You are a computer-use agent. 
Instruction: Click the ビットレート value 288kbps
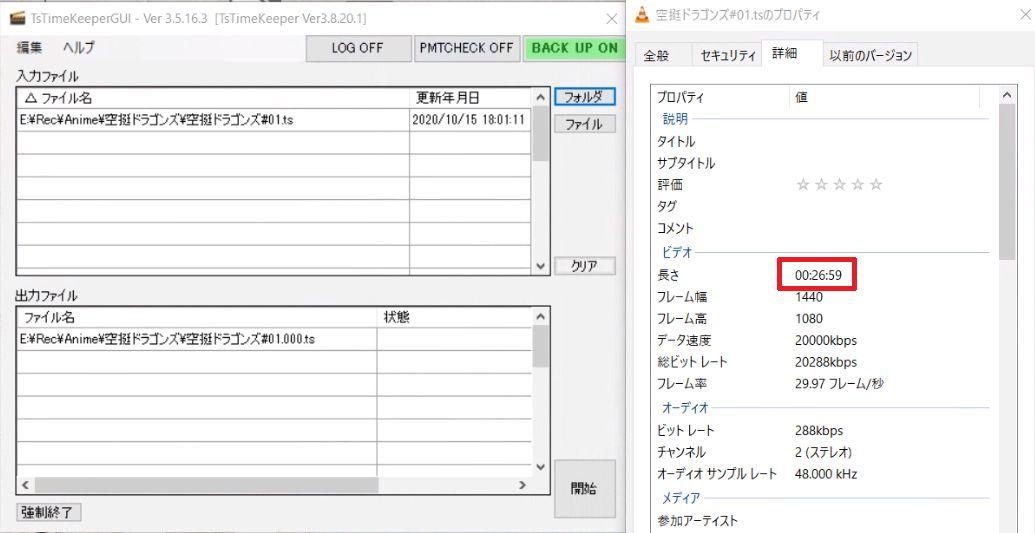pos(819,431)
